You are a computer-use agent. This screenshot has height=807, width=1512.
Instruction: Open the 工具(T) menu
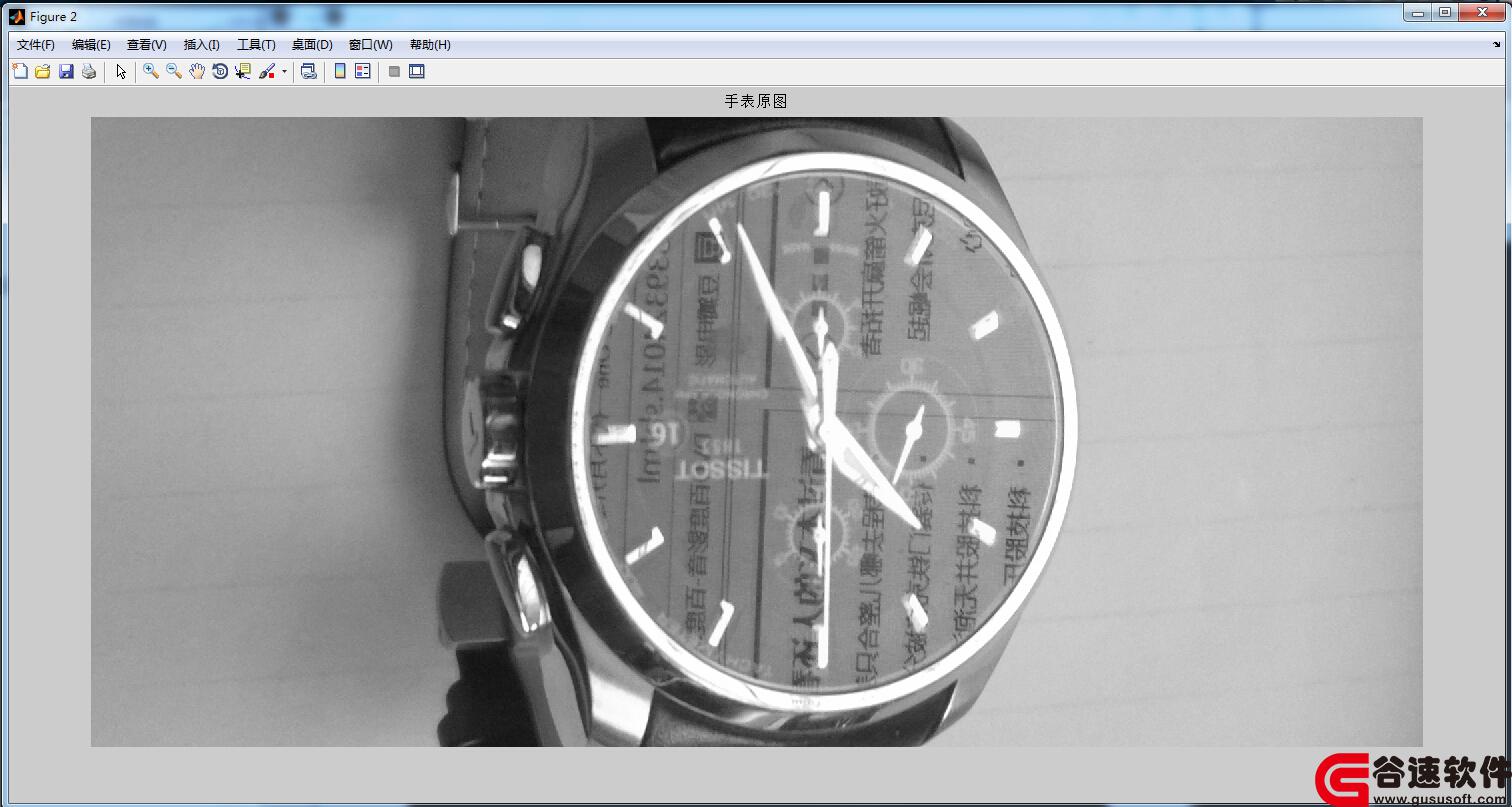coord(256,45)
